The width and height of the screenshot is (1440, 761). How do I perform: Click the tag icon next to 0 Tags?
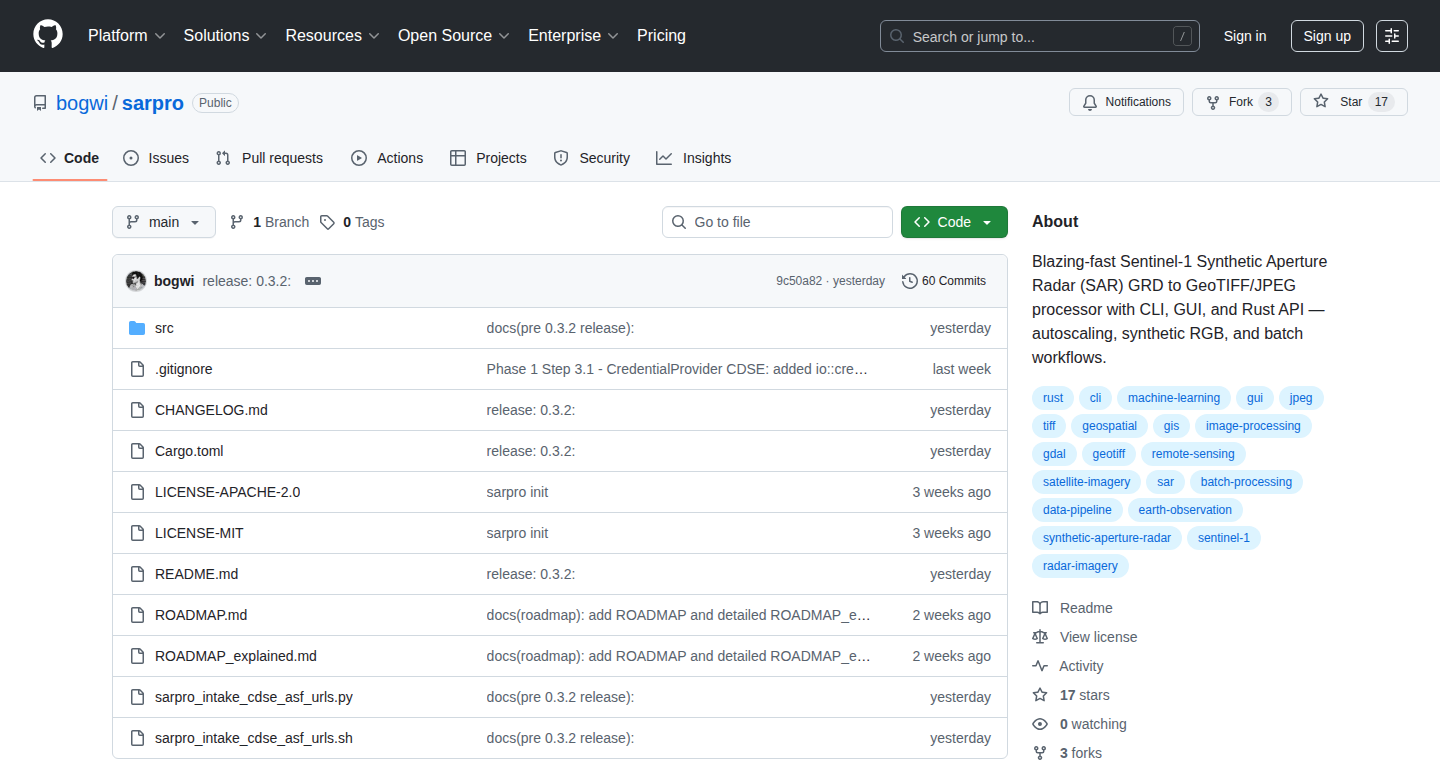coord(327,222)
